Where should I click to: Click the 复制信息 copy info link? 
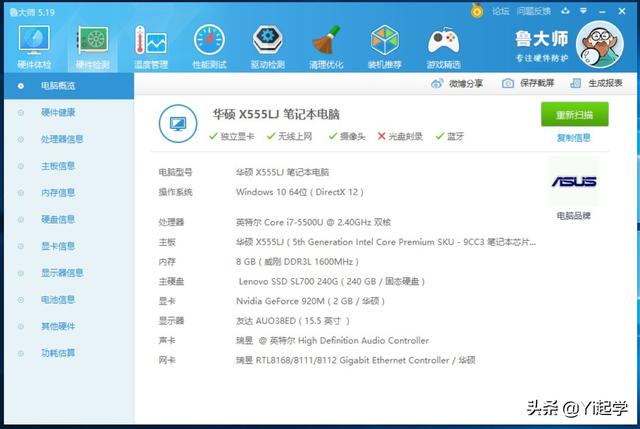click(574, 138)
